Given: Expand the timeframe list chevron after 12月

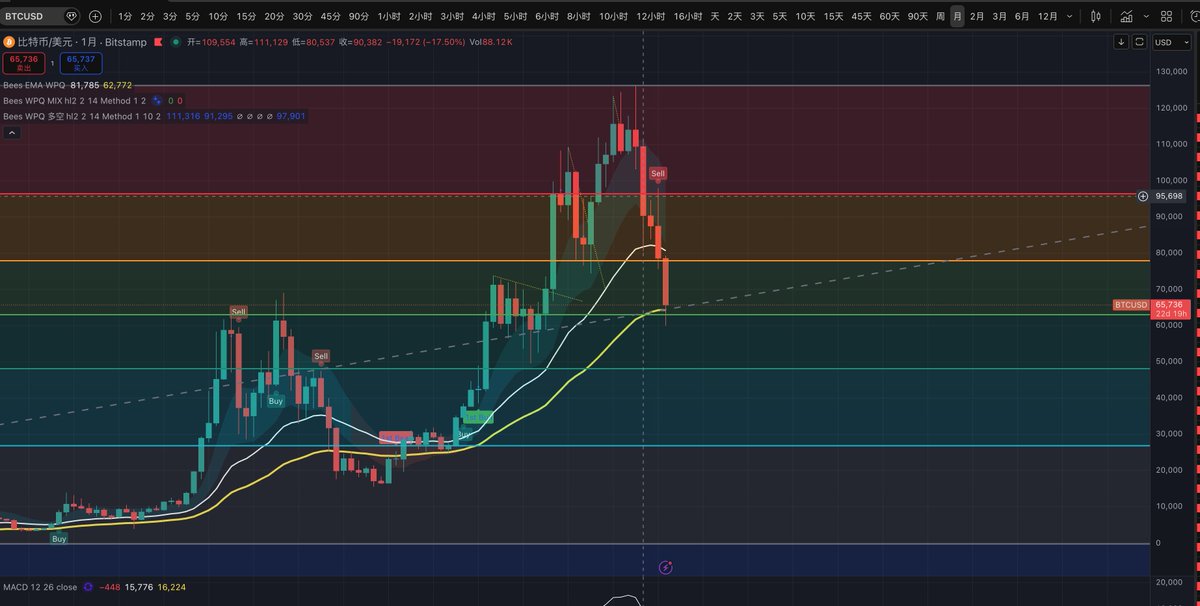Looking at the screenshot, I should (1071, 16).
